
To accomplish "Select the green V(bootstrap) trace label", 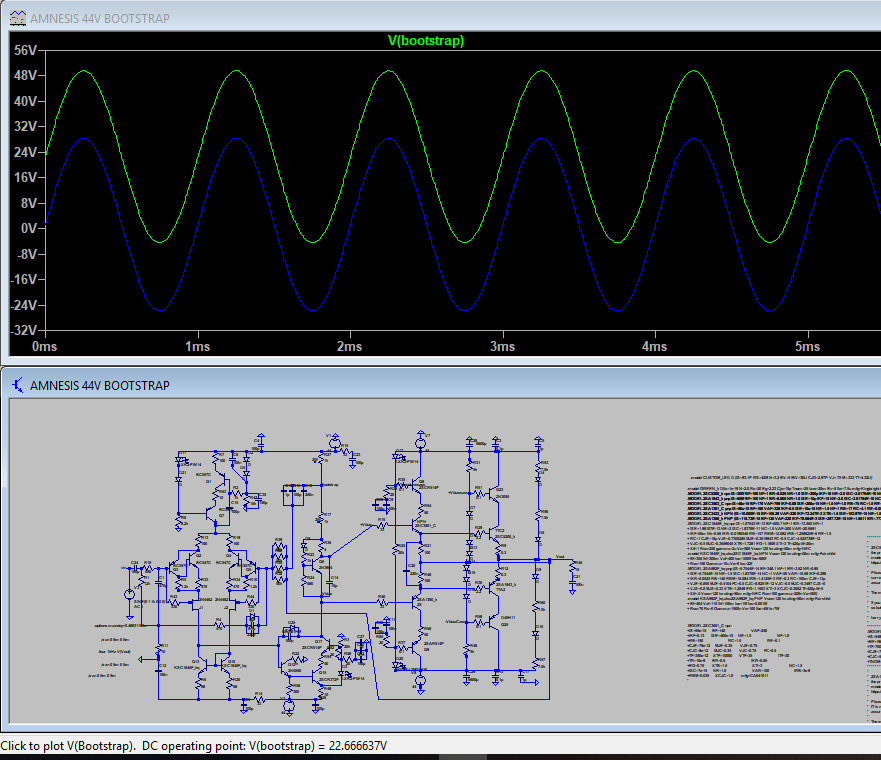I will coord(426,40).
